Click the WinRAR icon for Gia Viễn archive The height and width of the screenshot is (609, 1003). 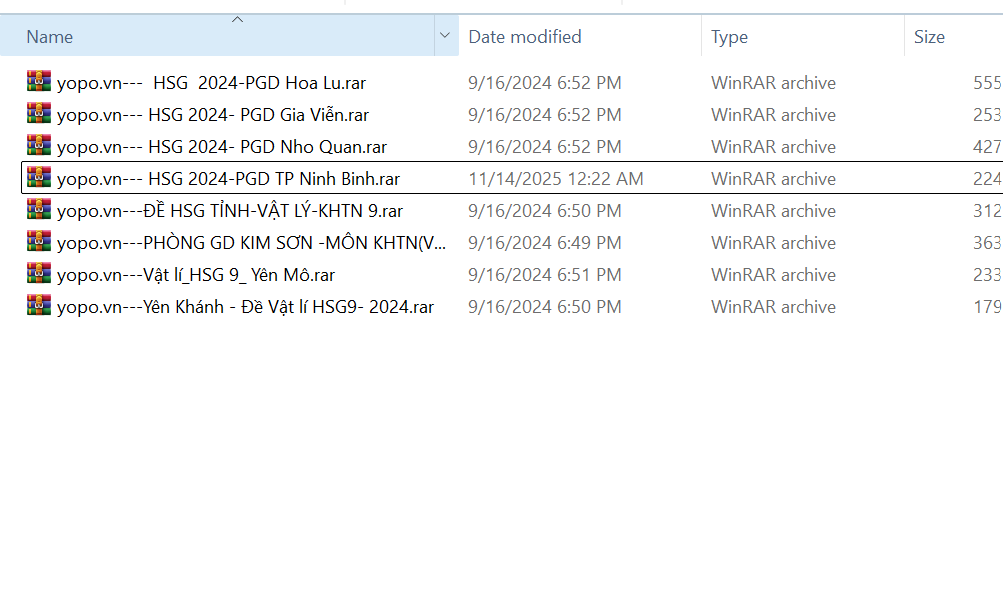coord(39,115)
